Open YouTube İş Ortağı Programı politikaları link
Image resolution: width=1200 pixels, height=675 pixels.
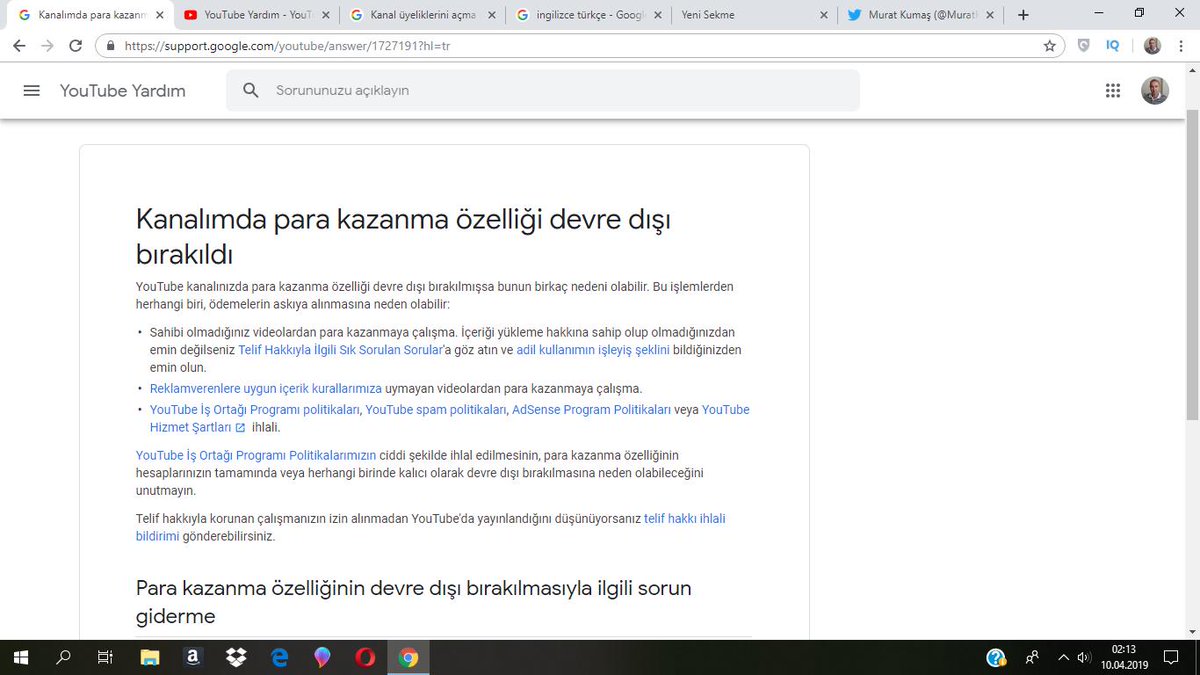(255, 410)
